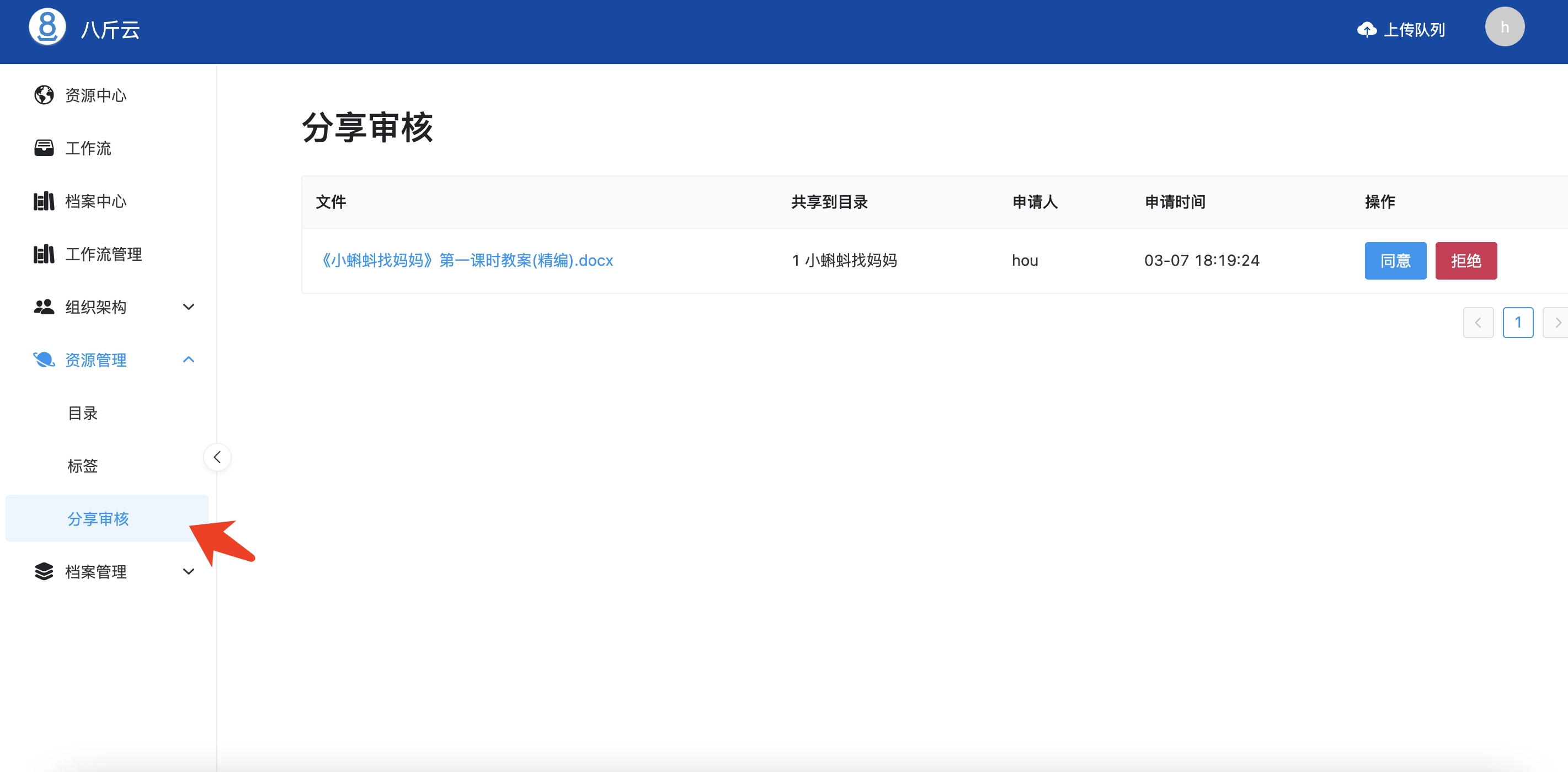Click the globe icon for 资源中心
Image resolution: width=1568 pixels, height=772 pixels.
click(44, 95)
